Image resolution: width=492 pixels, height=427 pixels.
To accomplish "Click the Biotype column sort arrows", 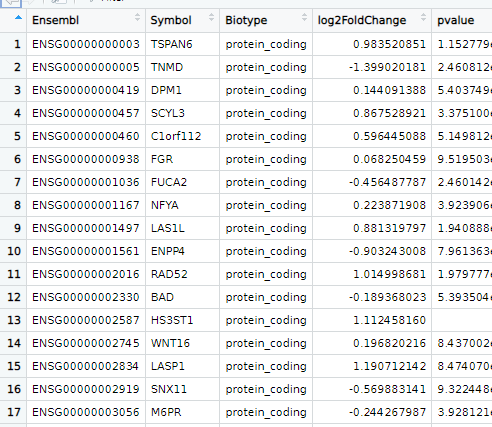I will [x=304, y=17].
